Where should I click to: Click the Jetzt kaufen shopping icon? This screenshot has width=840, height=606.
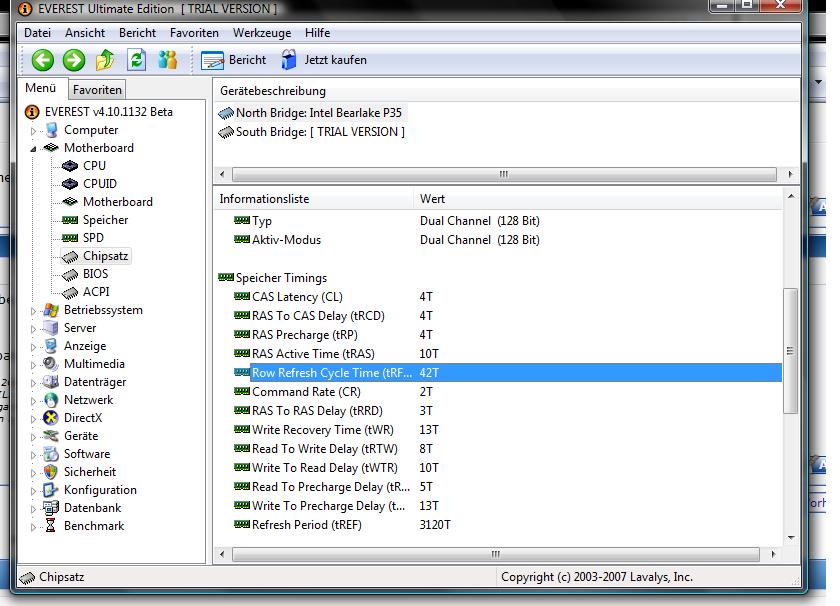click(x=289, y=60)
